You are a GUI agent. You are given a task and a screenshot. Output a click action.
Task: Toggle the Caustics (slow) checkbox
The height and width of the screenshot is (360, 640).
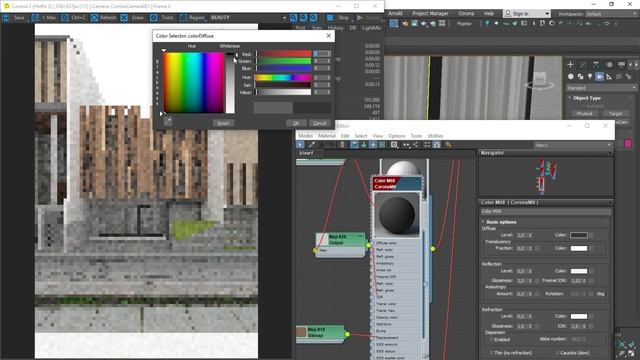pyautogui.click(x=558, y=353)
